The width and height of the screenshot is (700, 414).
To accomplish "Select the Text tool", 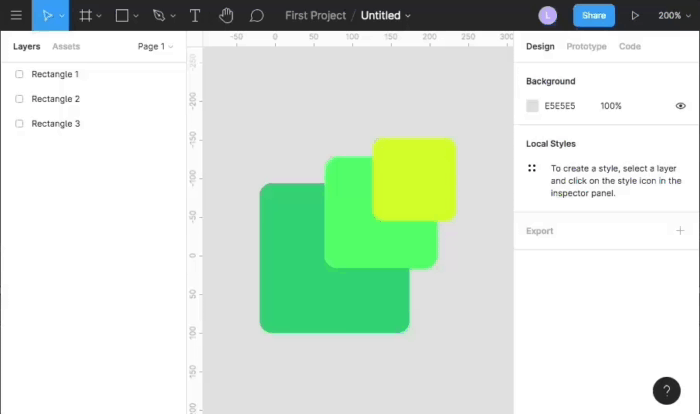I will click(x=194, y=15).
